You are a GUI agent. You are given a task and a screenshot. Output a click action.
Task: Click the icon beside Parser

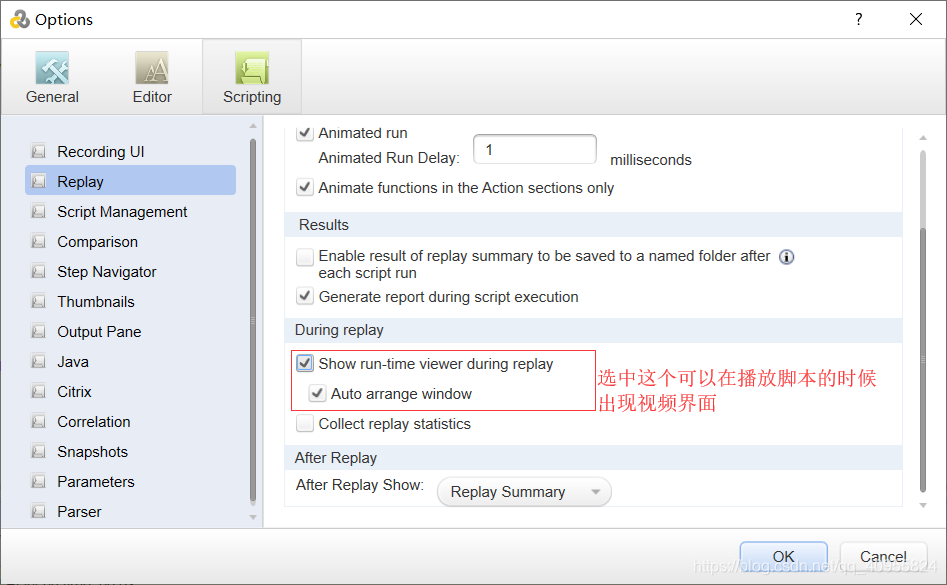click(39, 511)
